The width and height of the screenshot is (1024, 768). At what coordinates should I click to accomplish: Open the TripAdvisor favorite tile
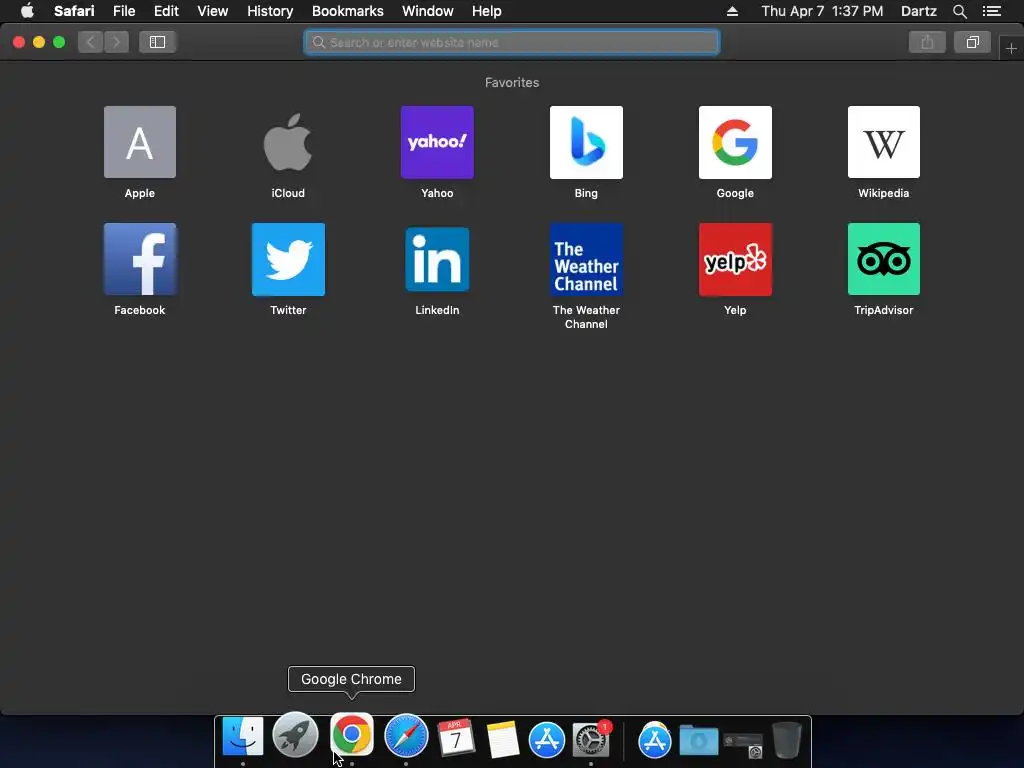pos(884,259)
